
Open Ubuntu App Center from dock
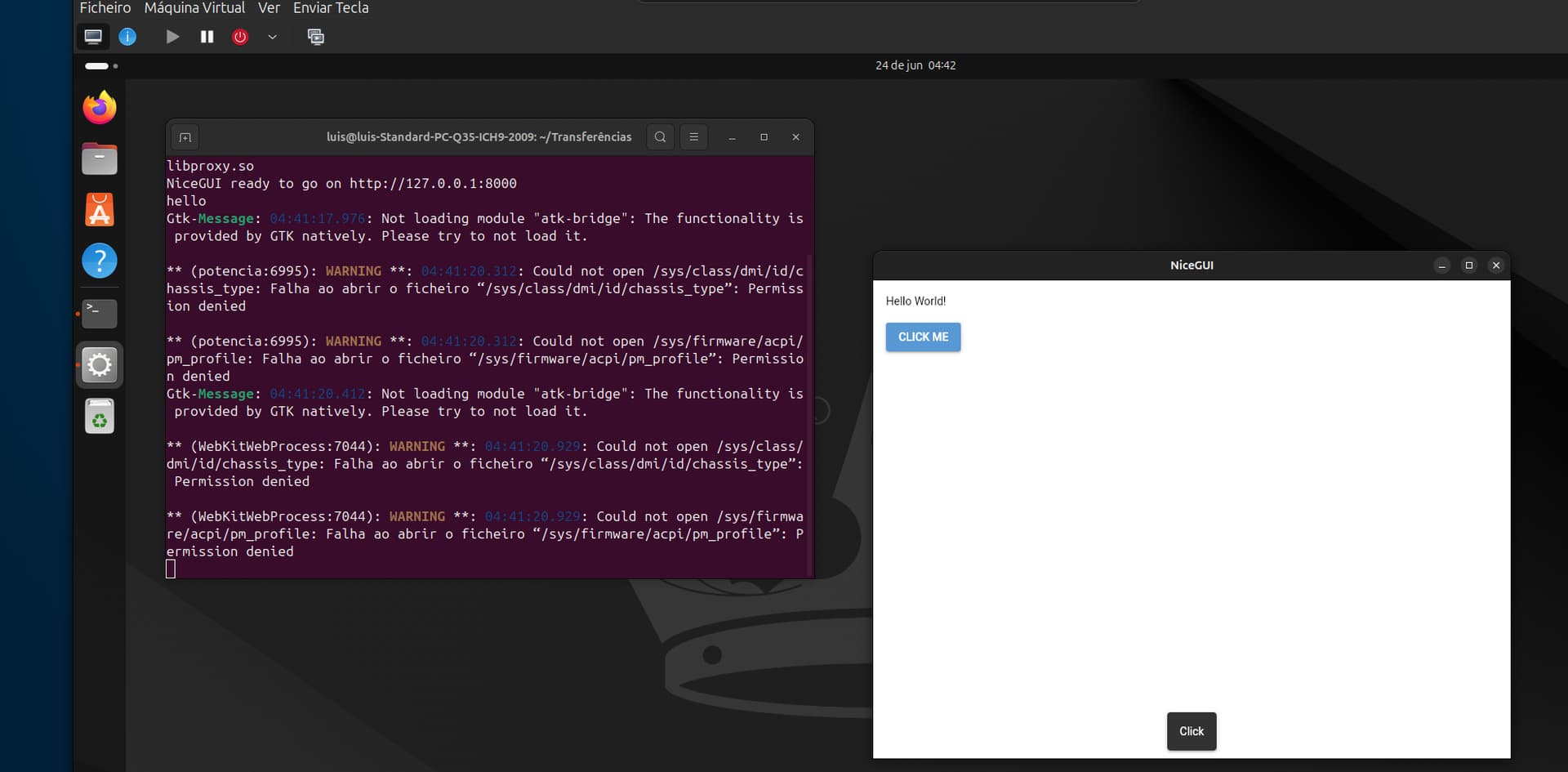100,210
